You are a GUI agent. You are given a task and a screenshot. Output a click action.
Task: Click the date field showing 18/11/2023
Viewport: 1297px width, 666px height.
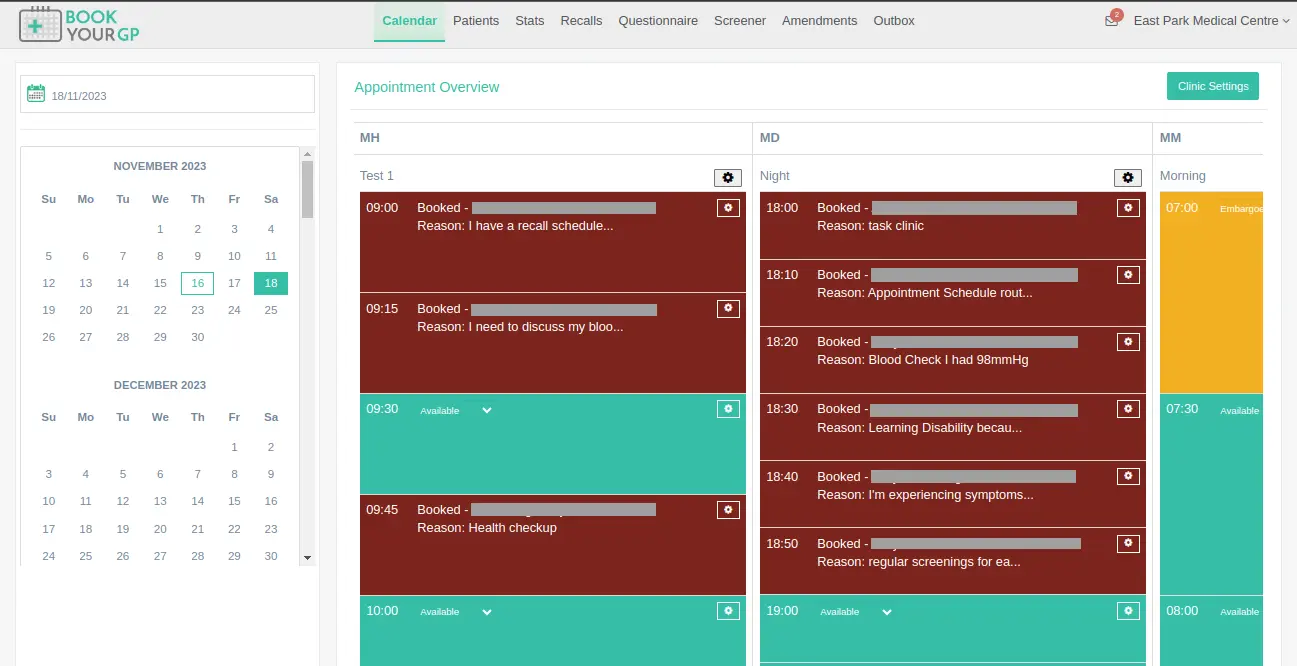[x=168, y=95]
